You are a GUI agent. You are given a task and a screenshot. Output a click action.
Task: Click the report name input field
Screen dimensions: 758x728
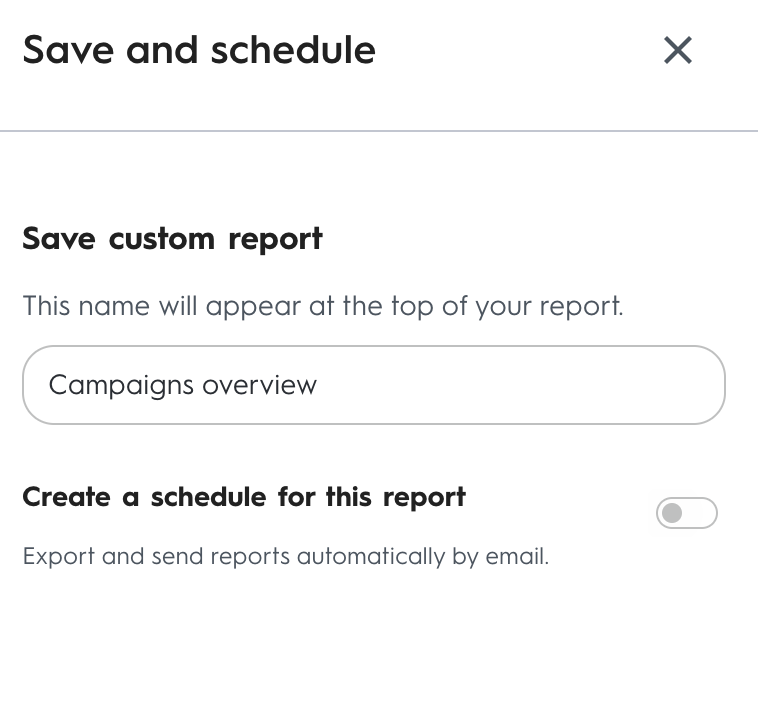tap(373, 385)
